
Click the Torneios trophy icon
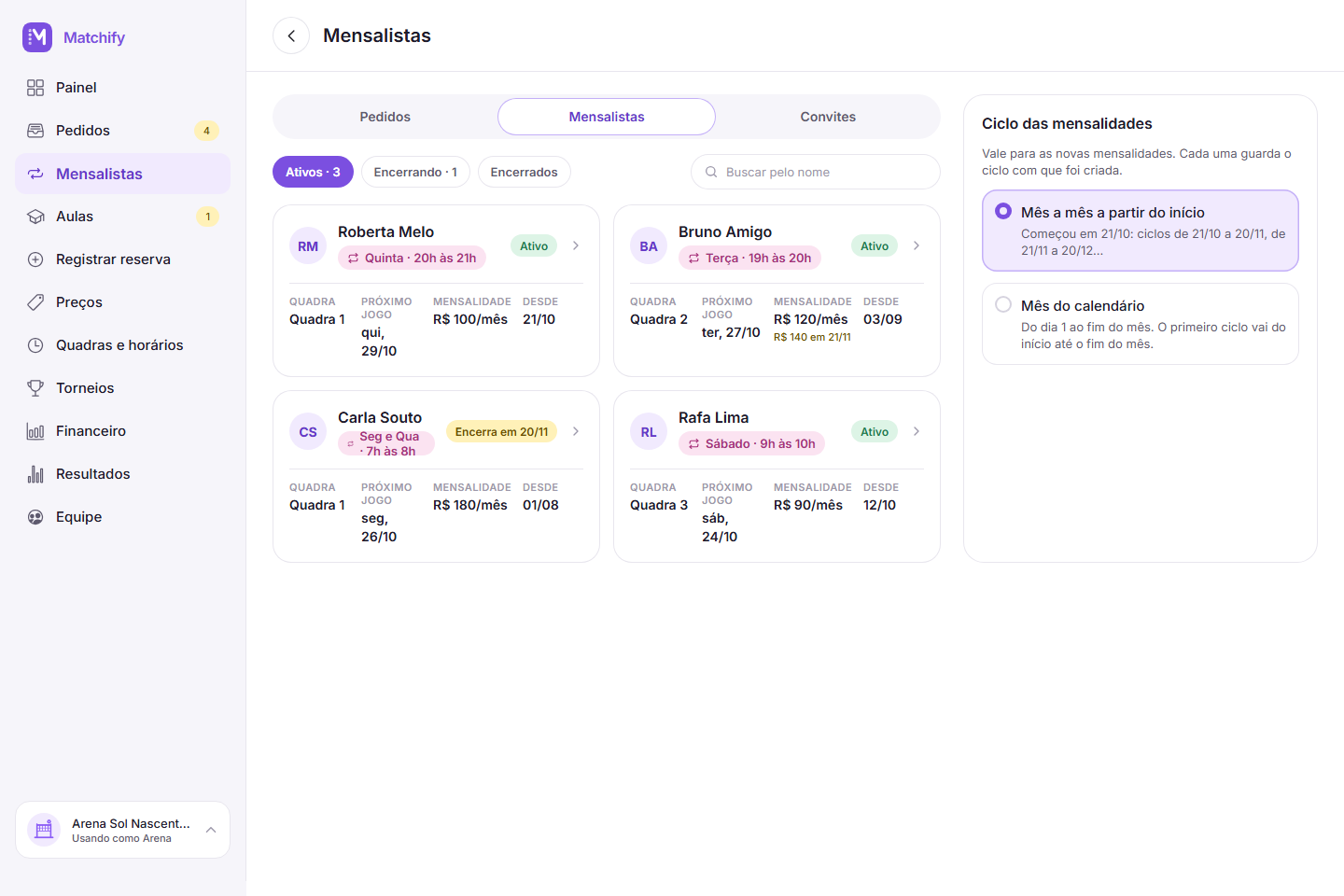pyautogui.click(x=35, y=388)
